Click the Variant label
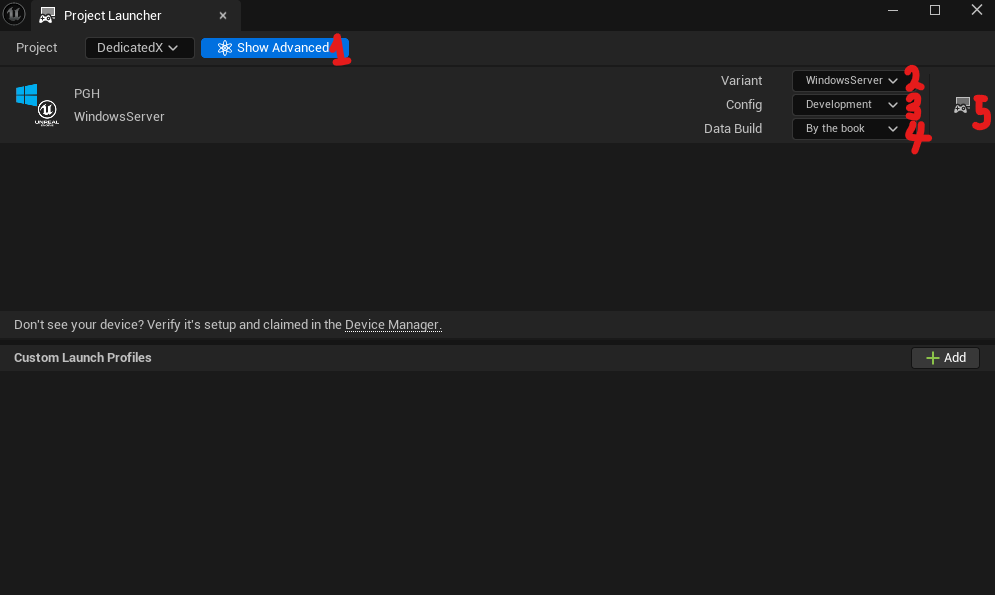This screenshot has height=595, width=995. click(x=741, y=81)
